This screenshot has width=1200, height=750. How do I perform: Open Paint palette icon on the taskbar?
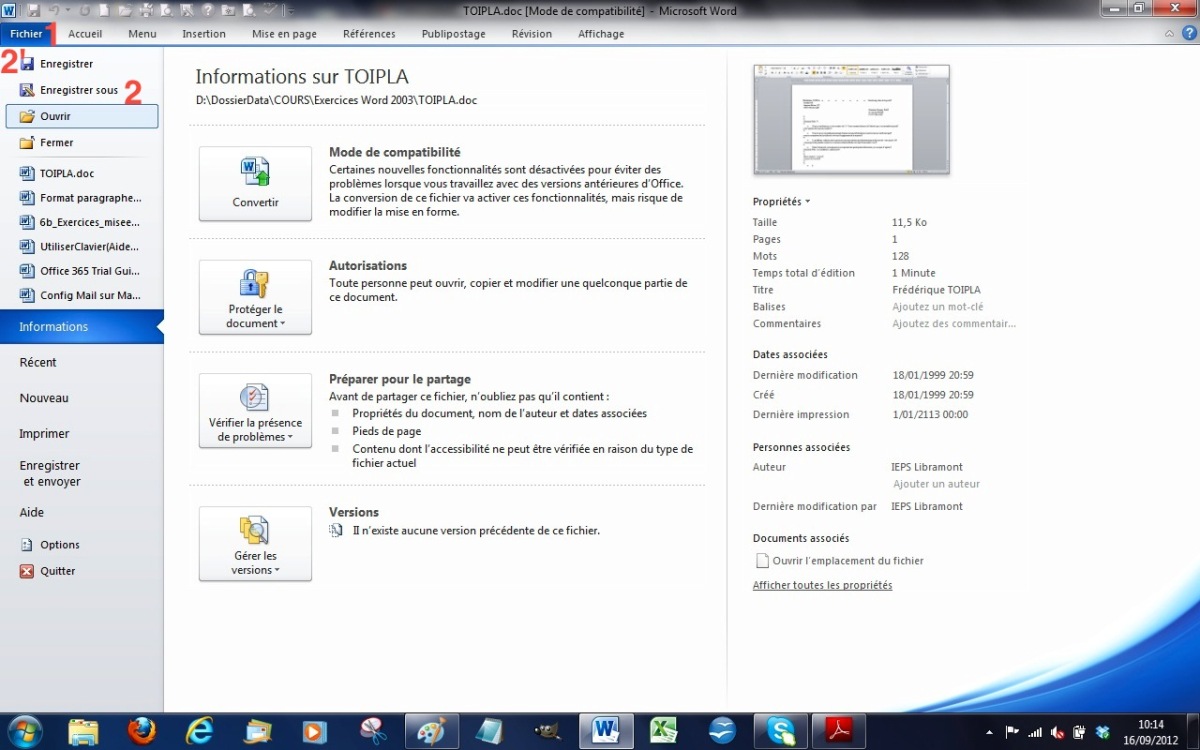click(431, 731)
